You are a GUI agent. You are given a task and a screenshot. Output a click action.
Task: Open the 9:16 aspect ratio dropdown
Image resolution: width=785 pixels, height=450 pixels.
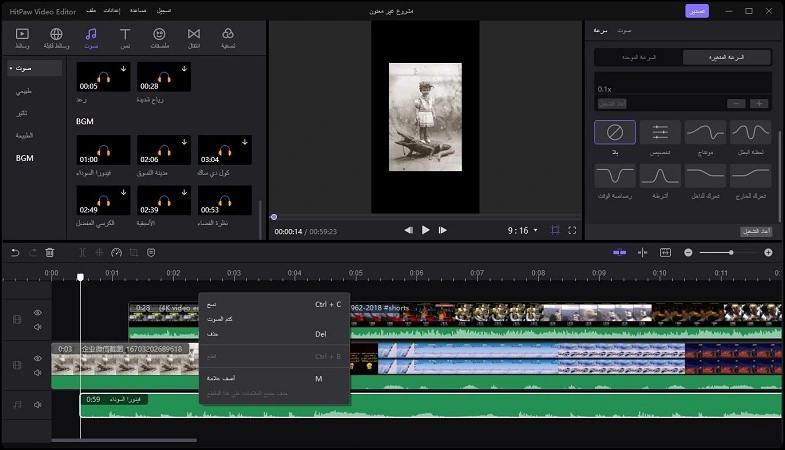[523, 230]
